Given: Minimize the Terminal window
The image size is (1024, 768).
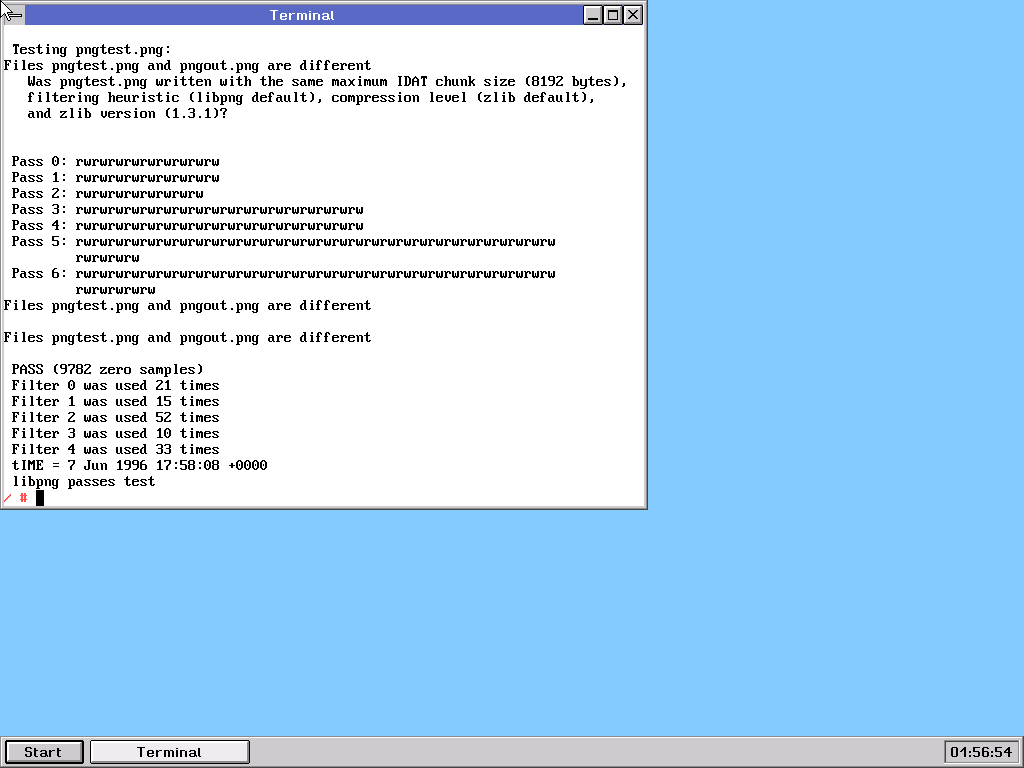Looking at the screenshot, I should pos(594,15).
